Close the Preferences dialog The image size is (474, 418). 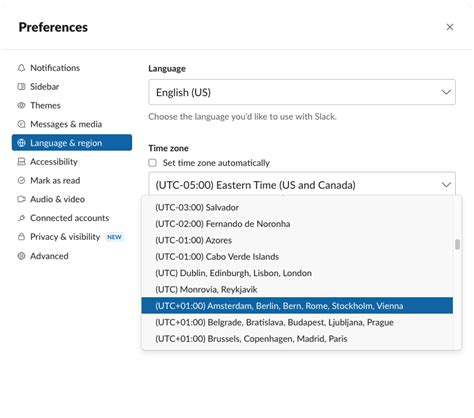click(450, 27)
